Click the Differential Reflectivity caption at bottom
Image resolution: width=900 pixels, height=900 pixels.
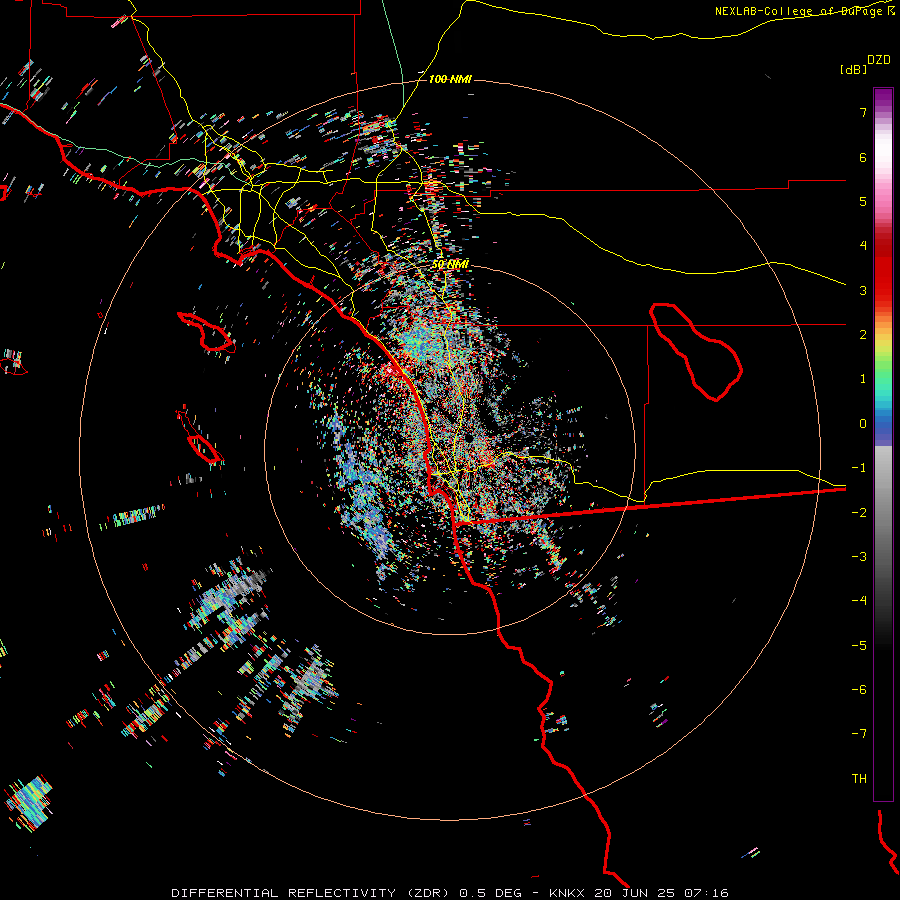pyautogui.click(x=449, y=893)
